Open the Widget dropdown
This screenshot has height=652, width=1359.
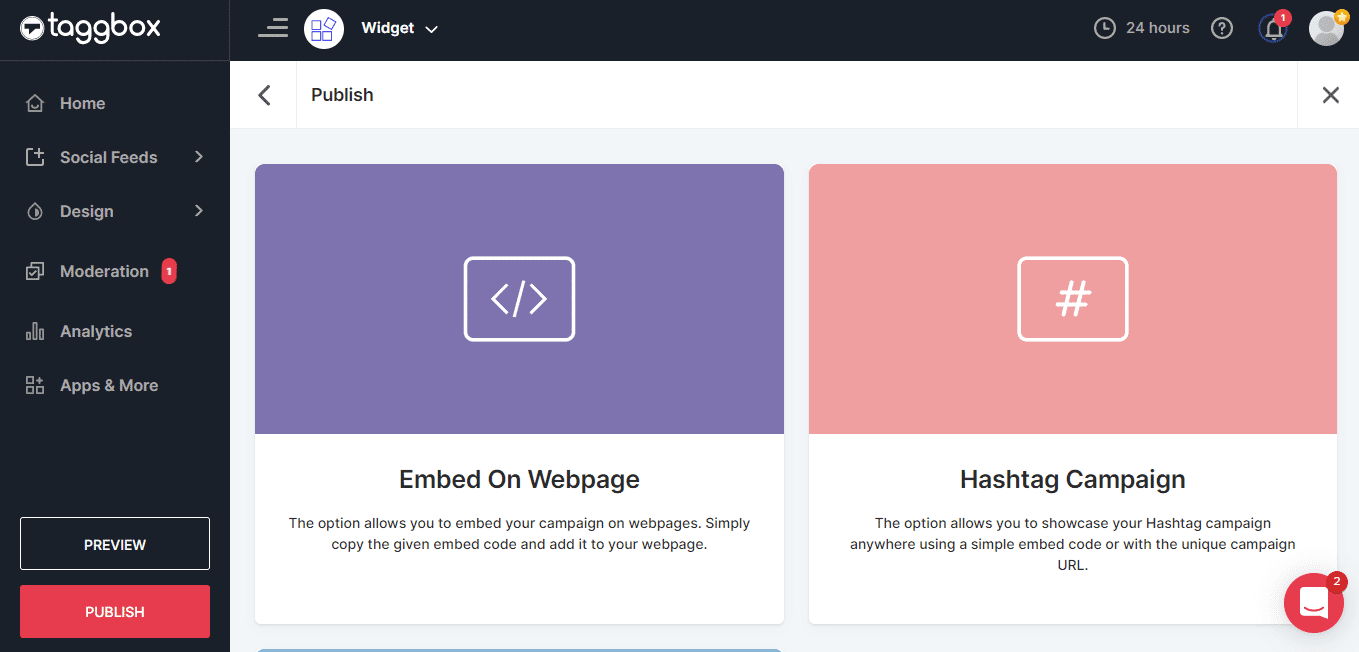400,28
